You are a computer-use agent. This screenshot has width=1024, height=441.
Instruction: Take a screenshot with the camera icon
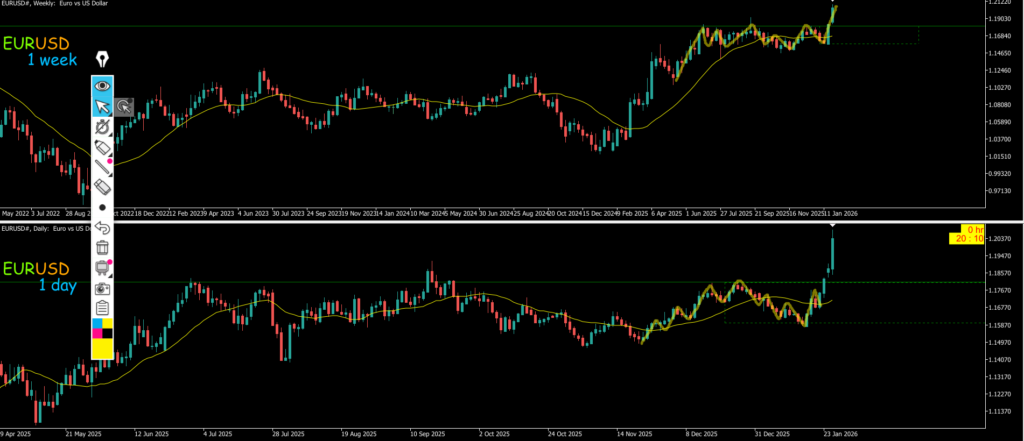[102, 288]
